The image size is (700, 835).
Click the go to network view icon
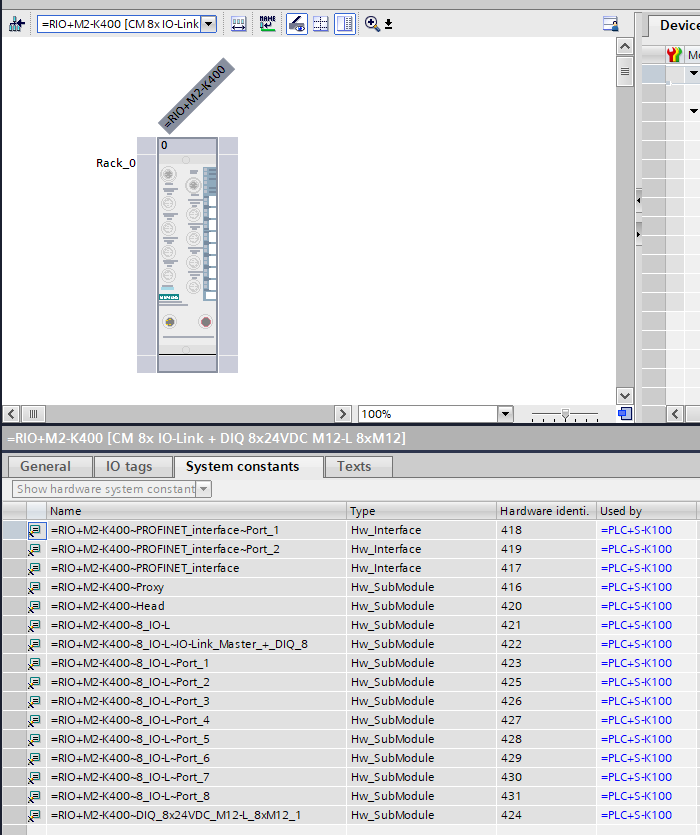pos(17,24)
